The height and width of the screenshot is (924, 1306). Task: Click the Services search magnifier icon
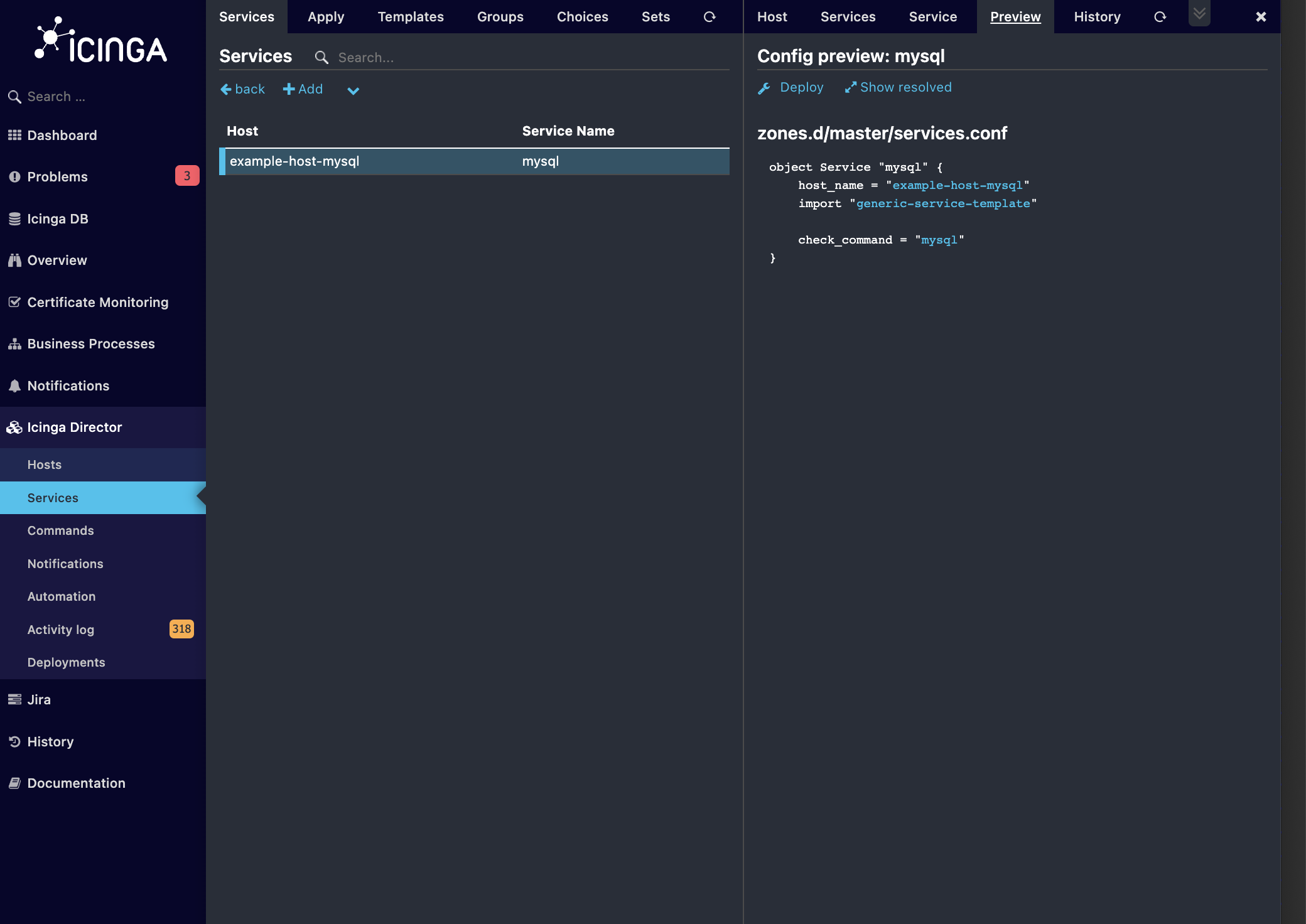321,58
